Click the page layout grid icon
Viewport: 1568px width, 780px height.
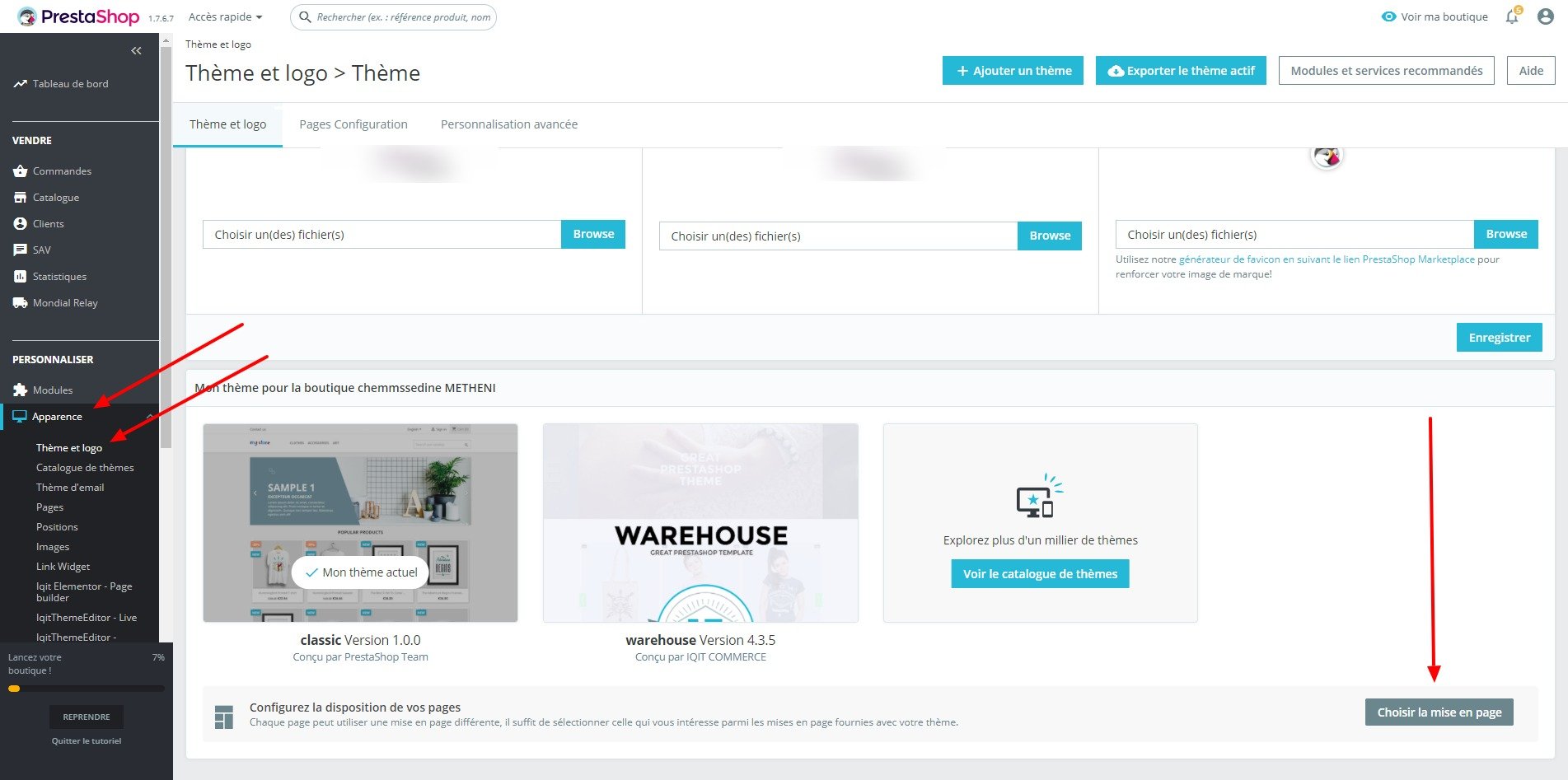[x=223, y=717]
